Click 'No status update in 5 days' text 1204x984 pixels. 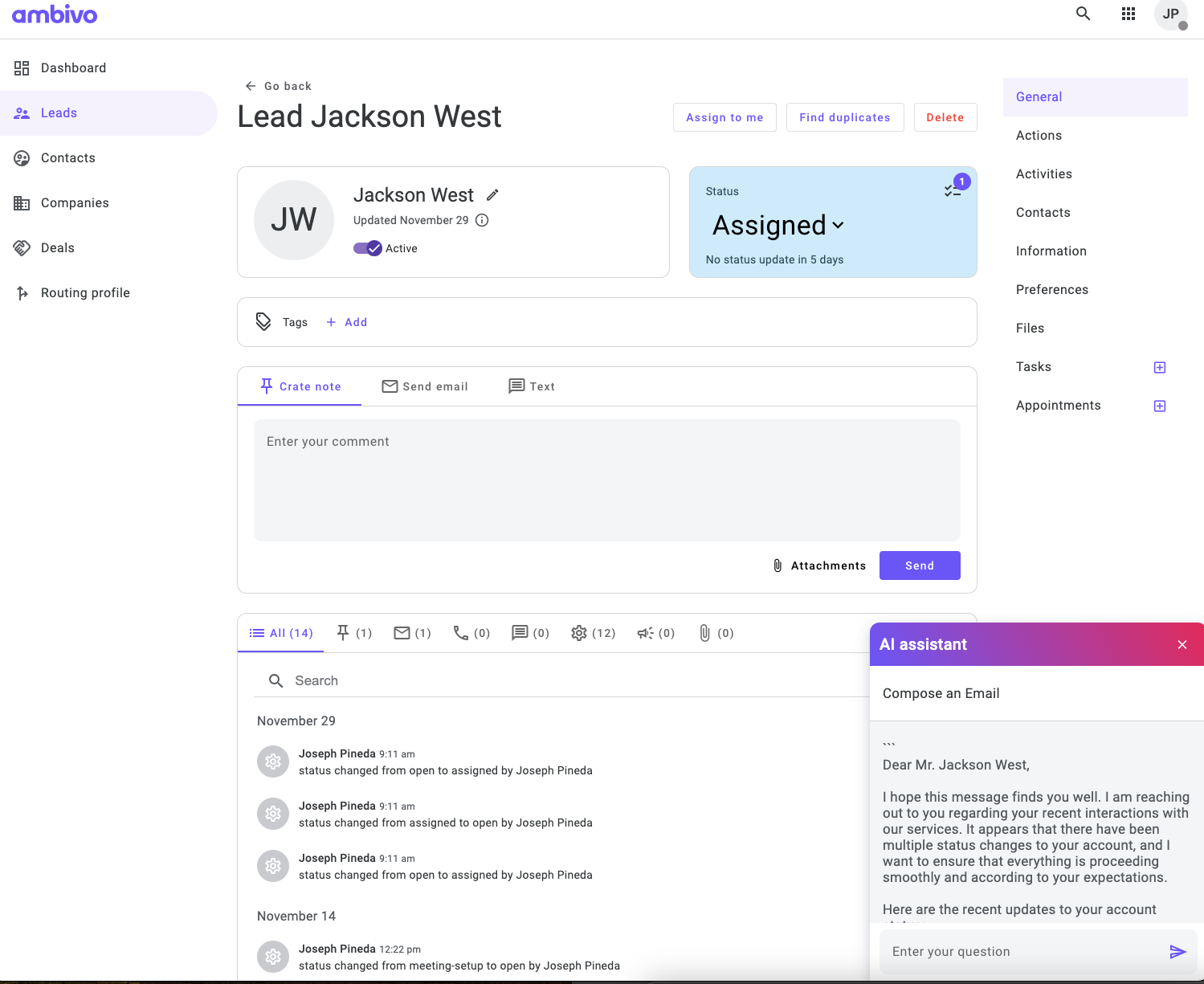[x=774, y=259]
